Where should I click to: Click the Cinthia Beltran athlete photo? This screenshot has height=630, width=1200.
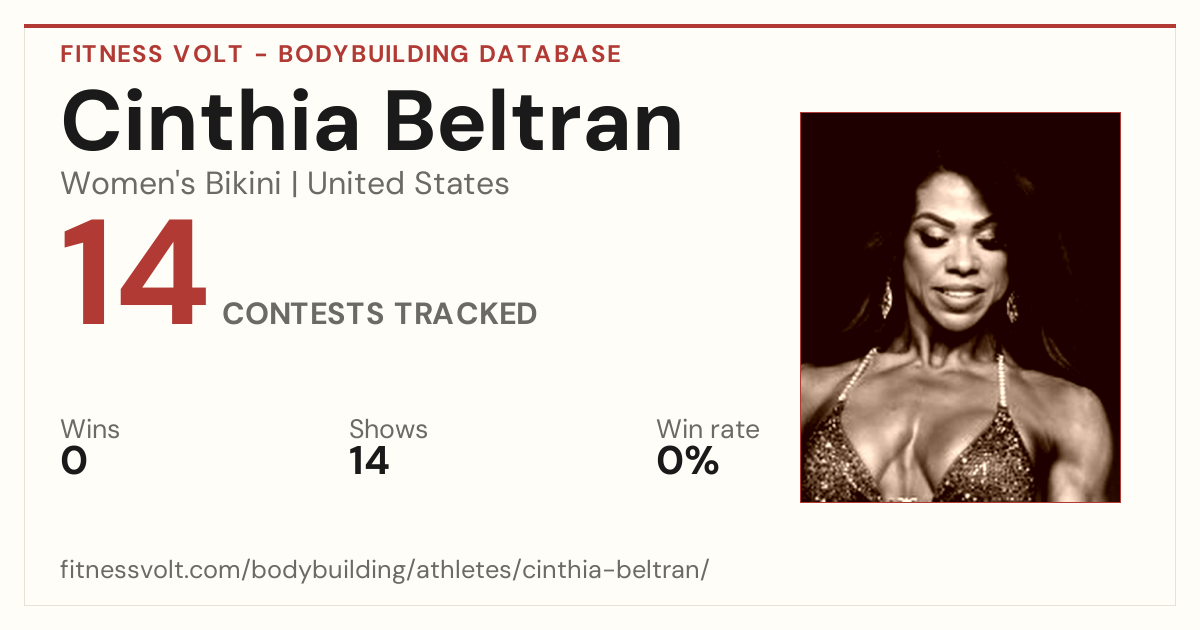tap(960, 307)
